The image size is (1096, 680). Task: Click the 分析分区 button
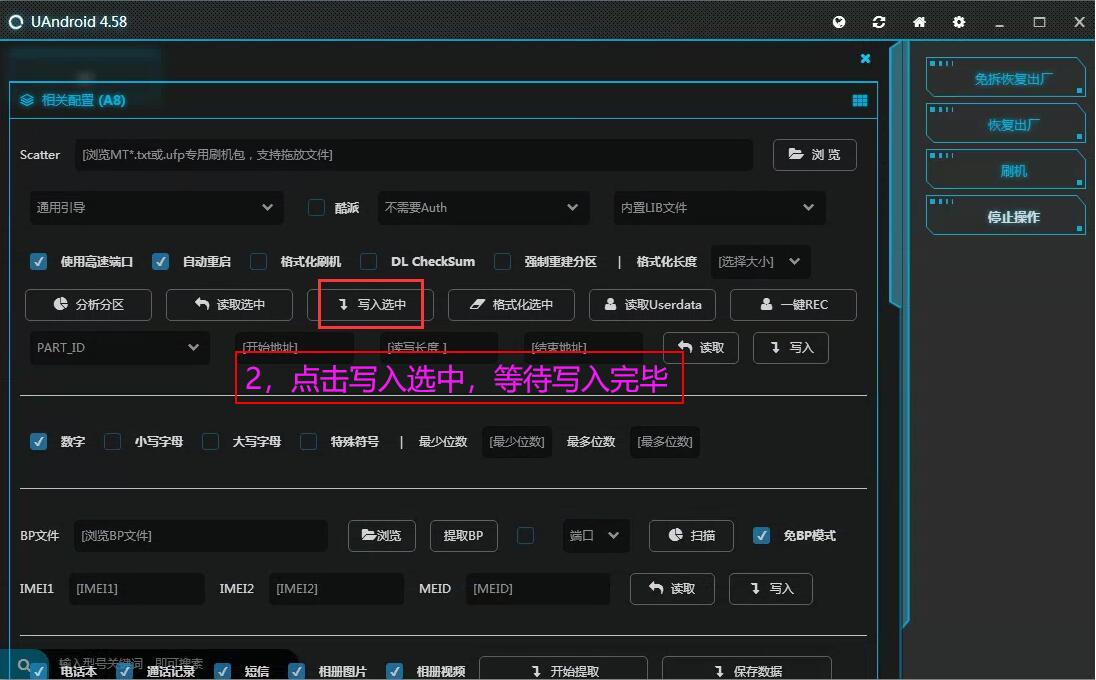[88, 305]
